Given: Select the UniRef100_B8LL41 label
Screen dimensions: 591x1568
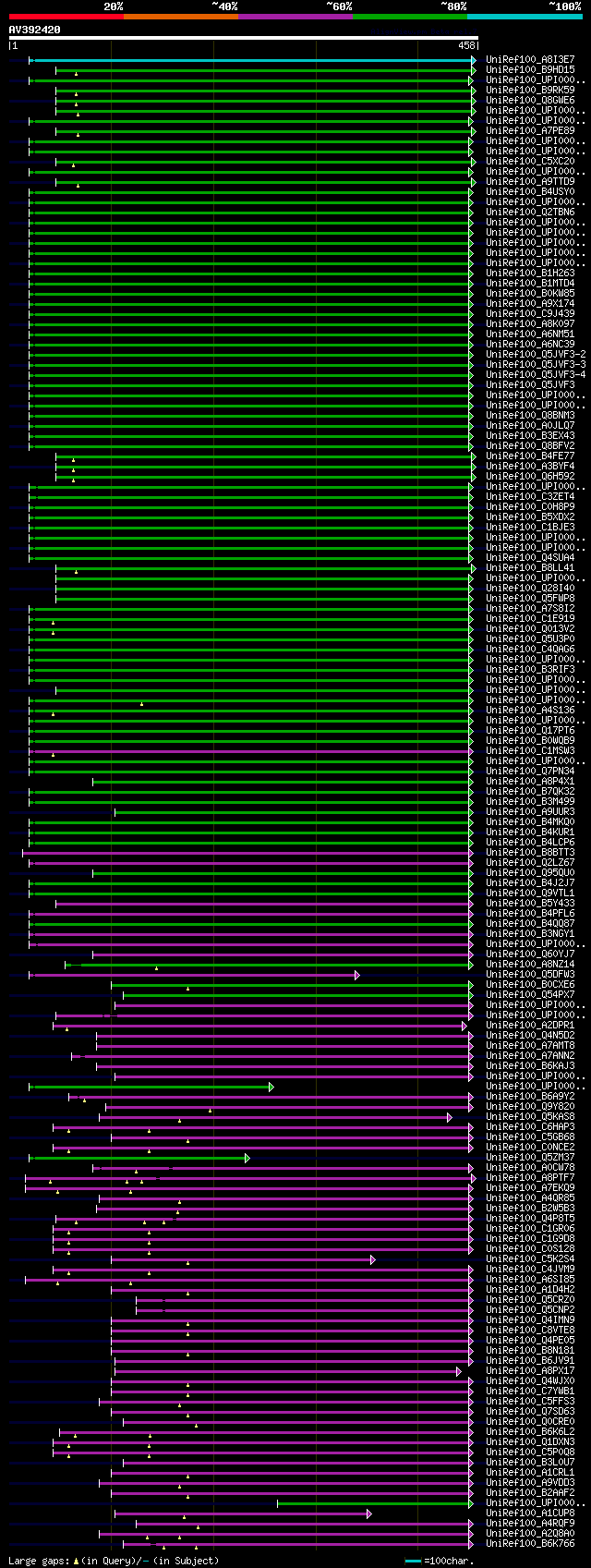Looking at the screenshot, I should 530,567.
